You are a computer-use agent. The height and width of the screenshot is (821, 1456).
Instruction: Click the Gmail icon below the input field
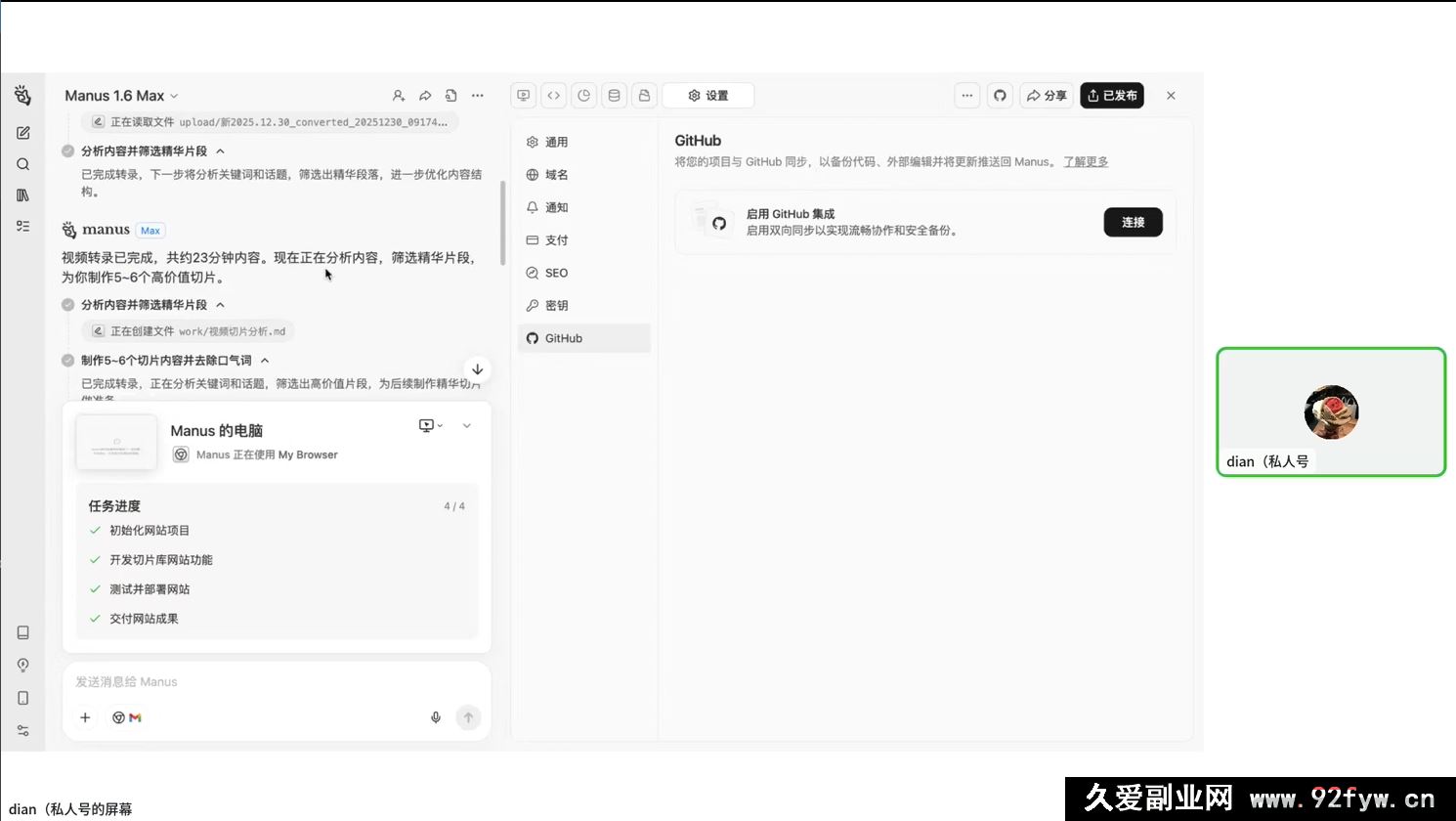coord(136,716)
